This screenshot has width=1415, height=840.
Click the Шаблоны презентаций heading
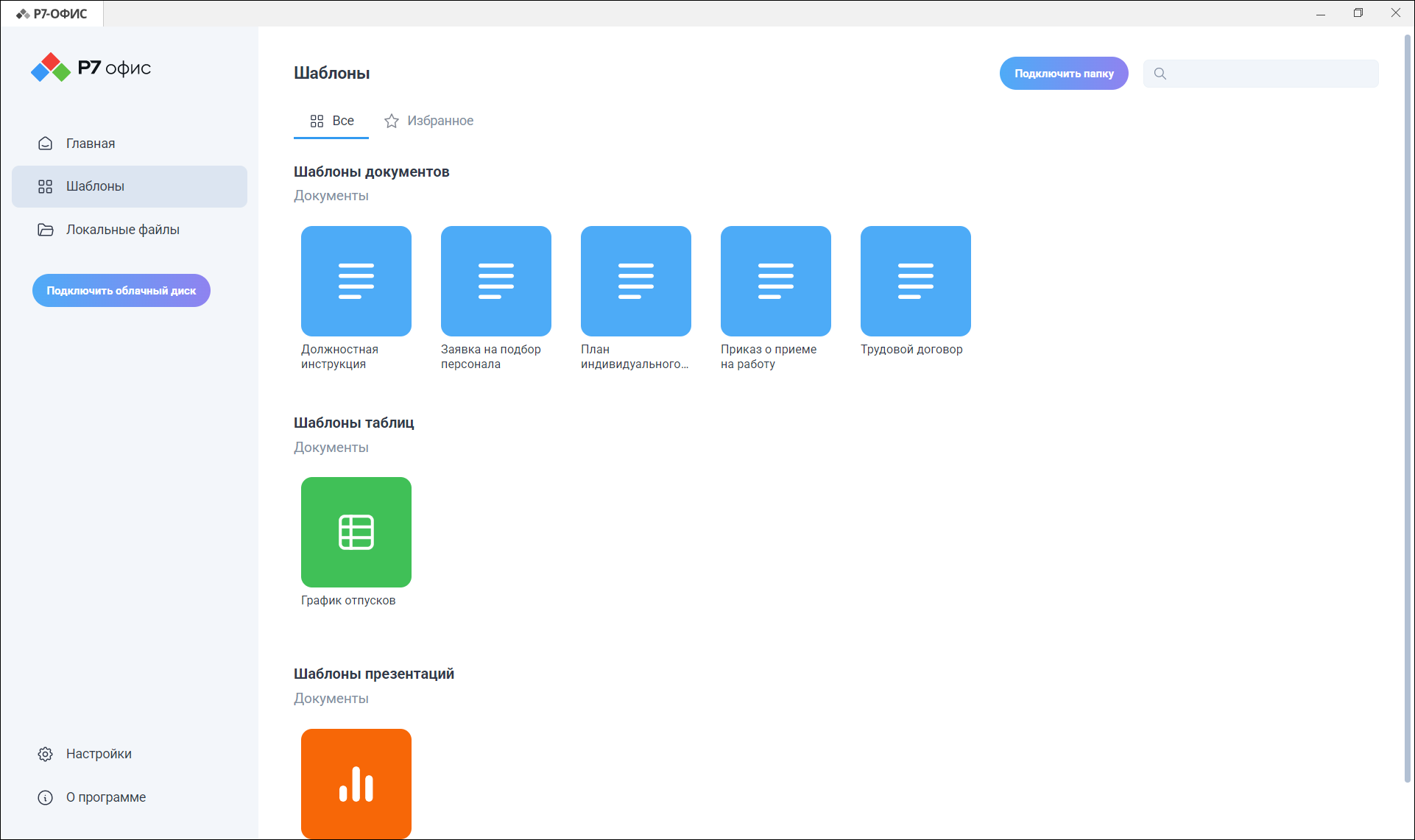point(374,674)
